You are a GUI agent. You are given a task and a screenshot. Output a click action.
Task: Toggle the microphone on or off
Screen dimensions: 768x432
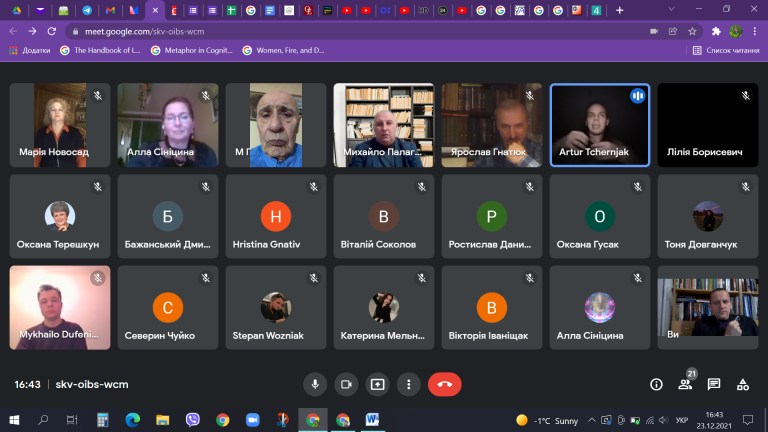(315, 384)
